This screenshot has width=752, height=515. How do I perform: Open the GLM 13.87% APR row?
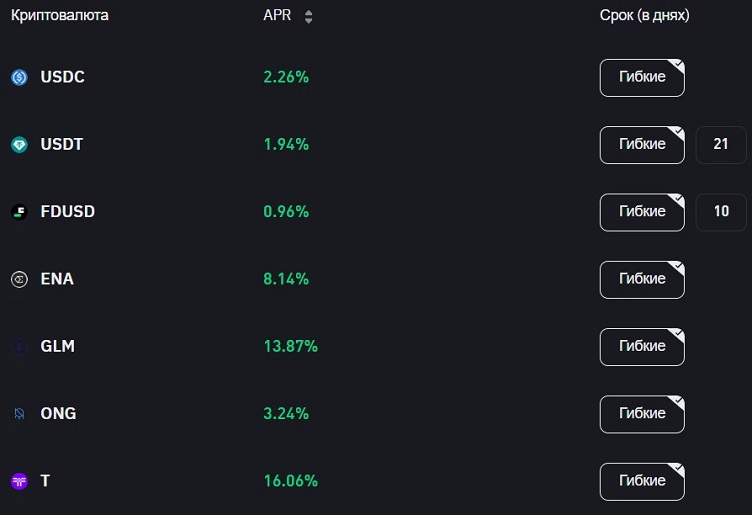pos(376,346)
